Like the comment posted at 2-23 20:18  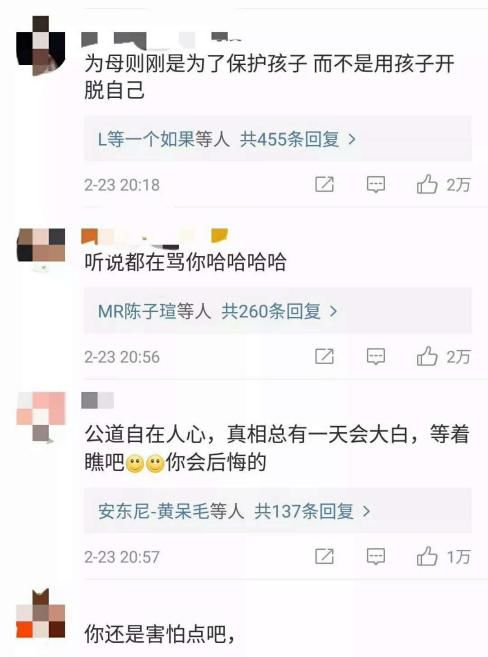427,184
